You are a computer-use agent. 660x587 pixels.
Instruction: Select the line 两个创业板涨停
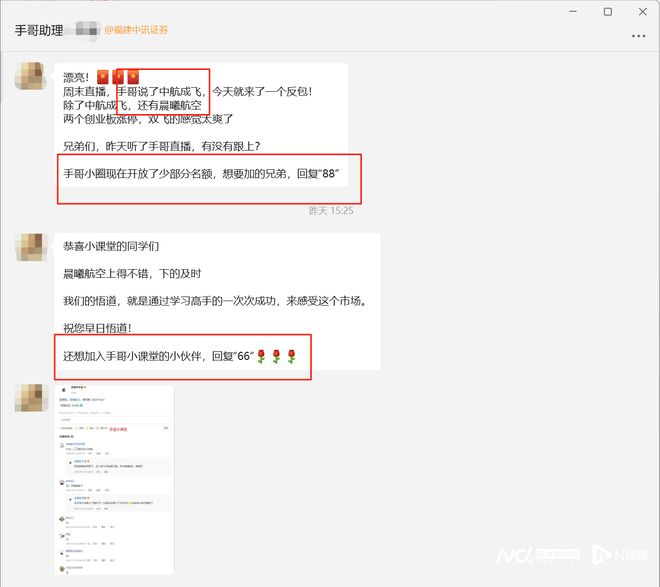tap(148, 119)
